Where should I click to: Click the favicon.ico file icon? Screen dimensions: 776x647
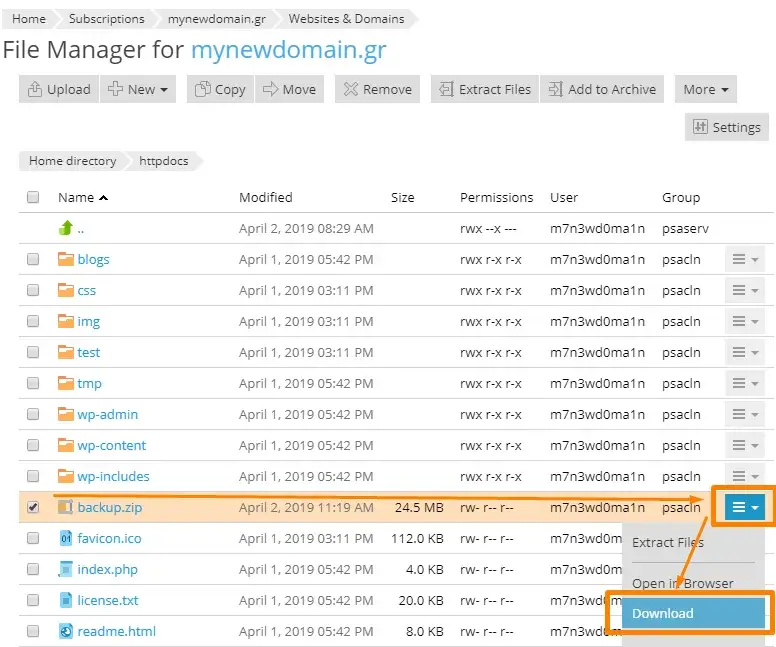click(66, 538)
